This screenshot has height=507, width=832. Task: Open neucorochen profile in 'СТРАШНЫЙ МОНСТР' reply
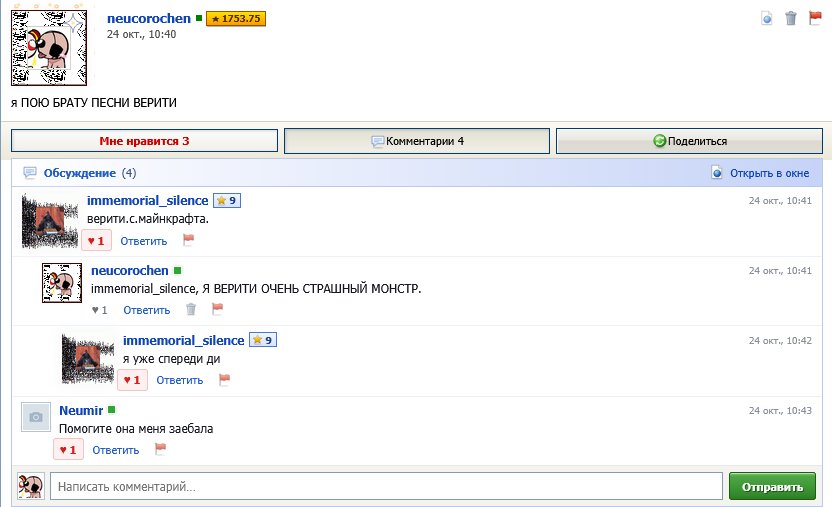click(x=130, y=270)
